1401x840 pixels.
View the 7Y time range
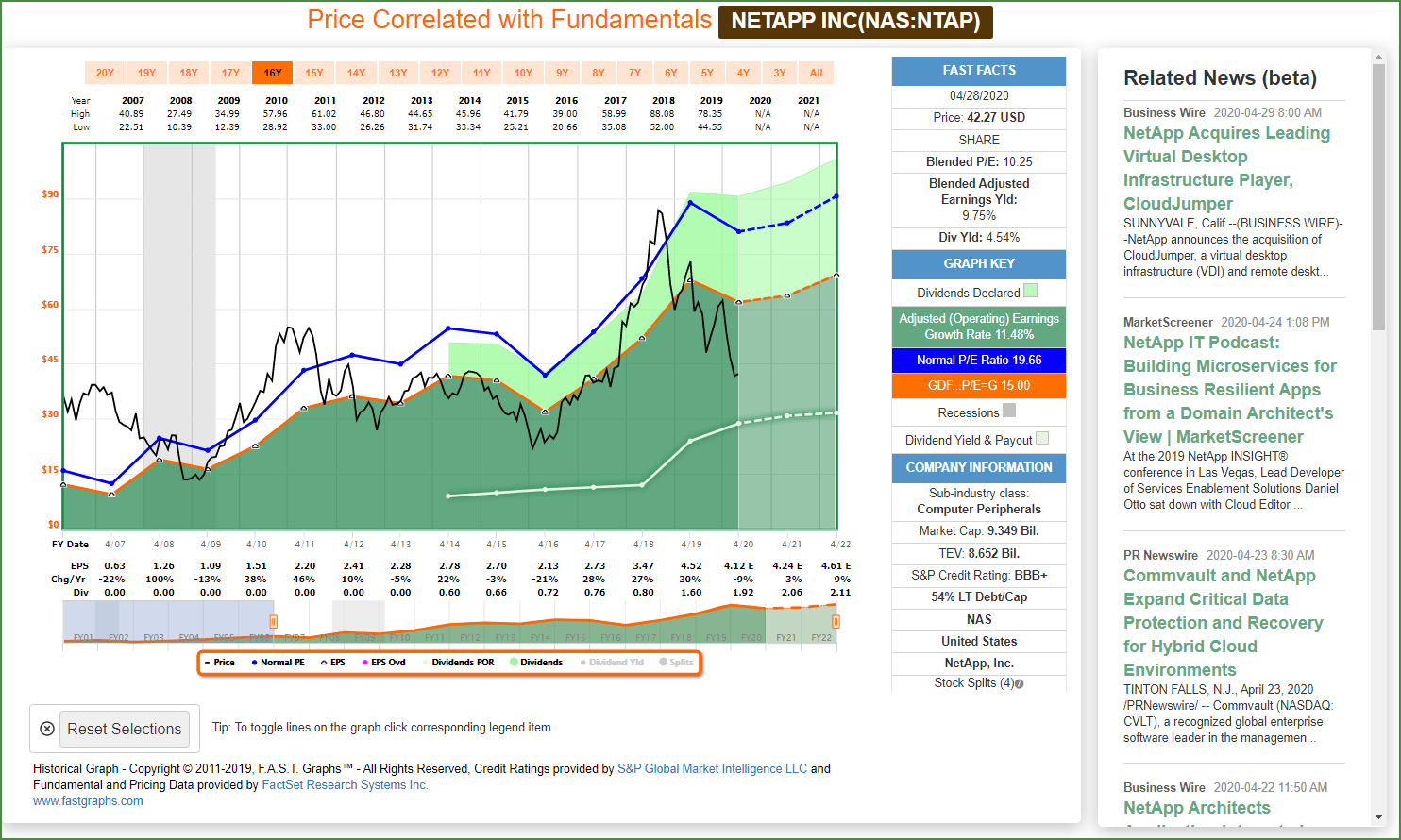634,73
